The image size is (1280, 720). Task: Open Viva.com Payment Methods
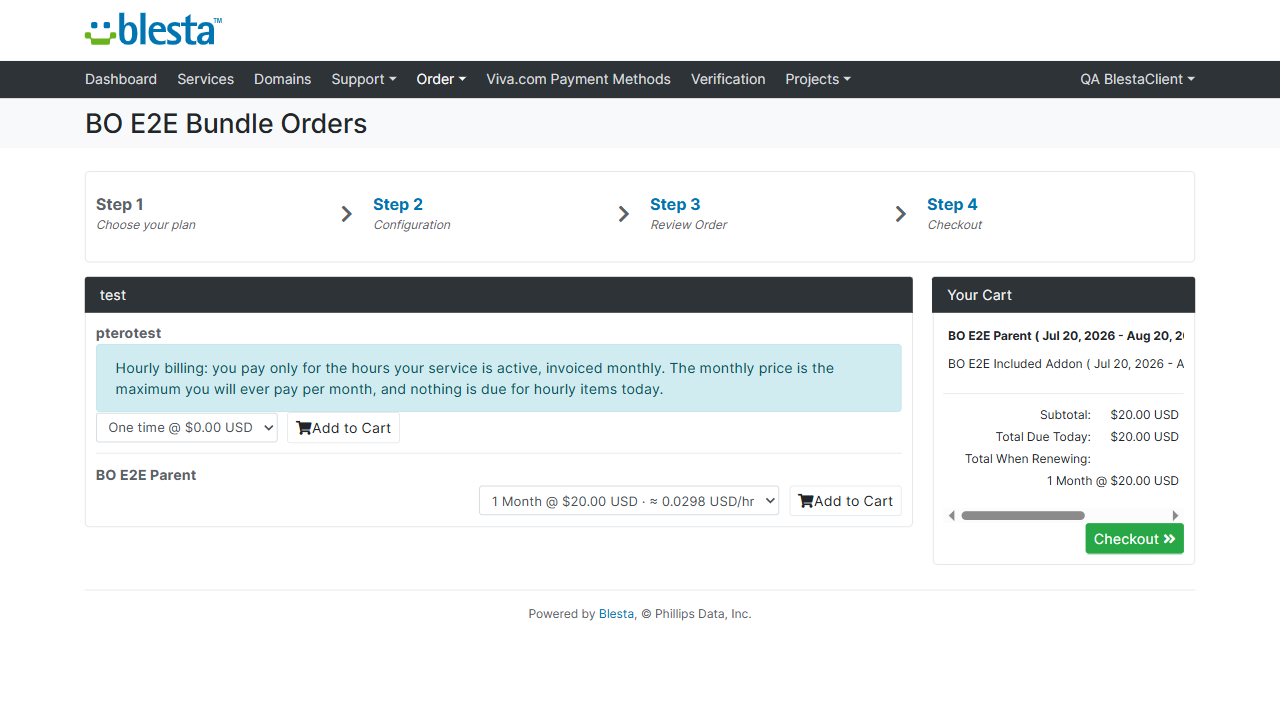(579, 79)
